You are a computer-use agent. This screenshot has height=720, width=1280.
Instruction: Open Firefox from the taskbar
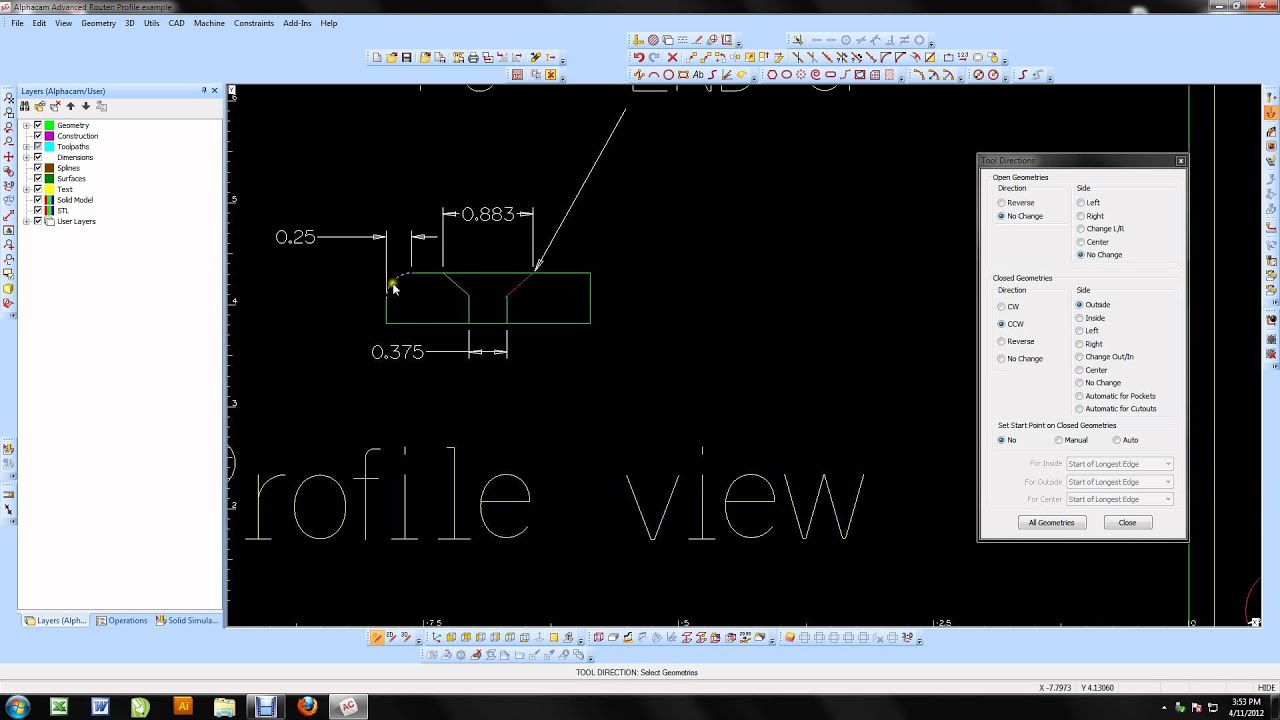tap(307, 707)
